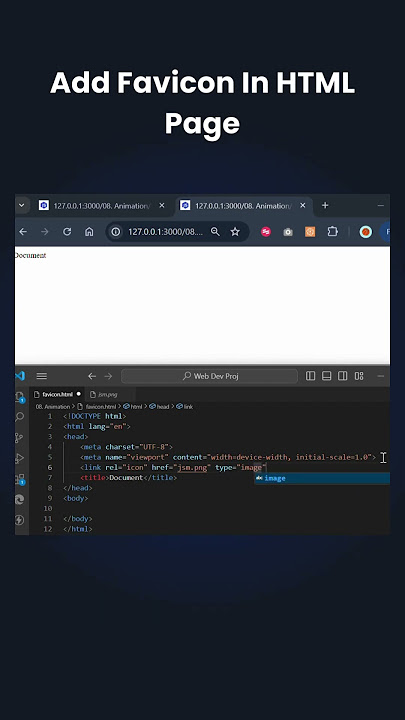Go back in the browser
The height and width of the screenshot is (720, 405).
point(22,232)
